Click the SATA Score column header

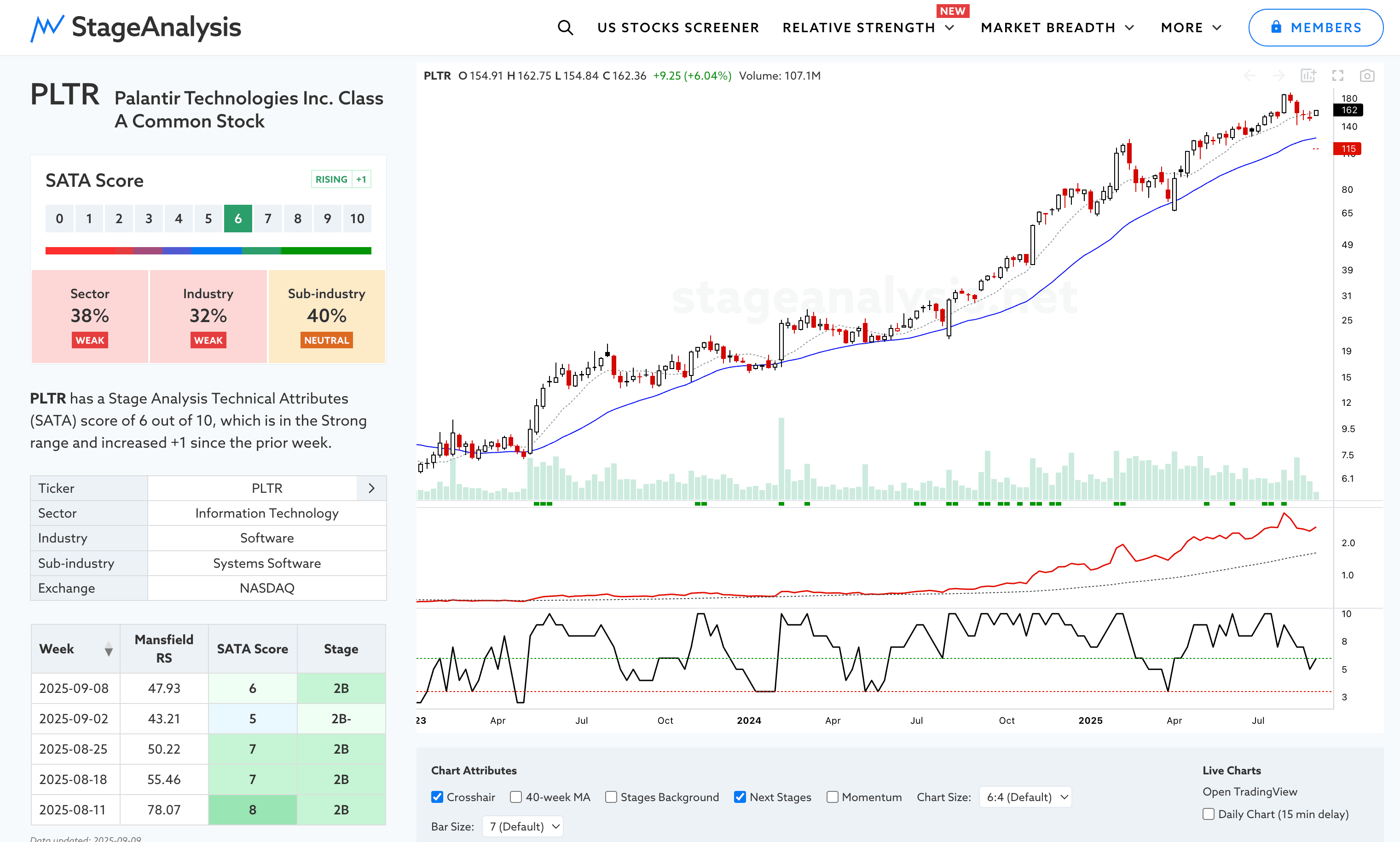(x=253, y=648)
